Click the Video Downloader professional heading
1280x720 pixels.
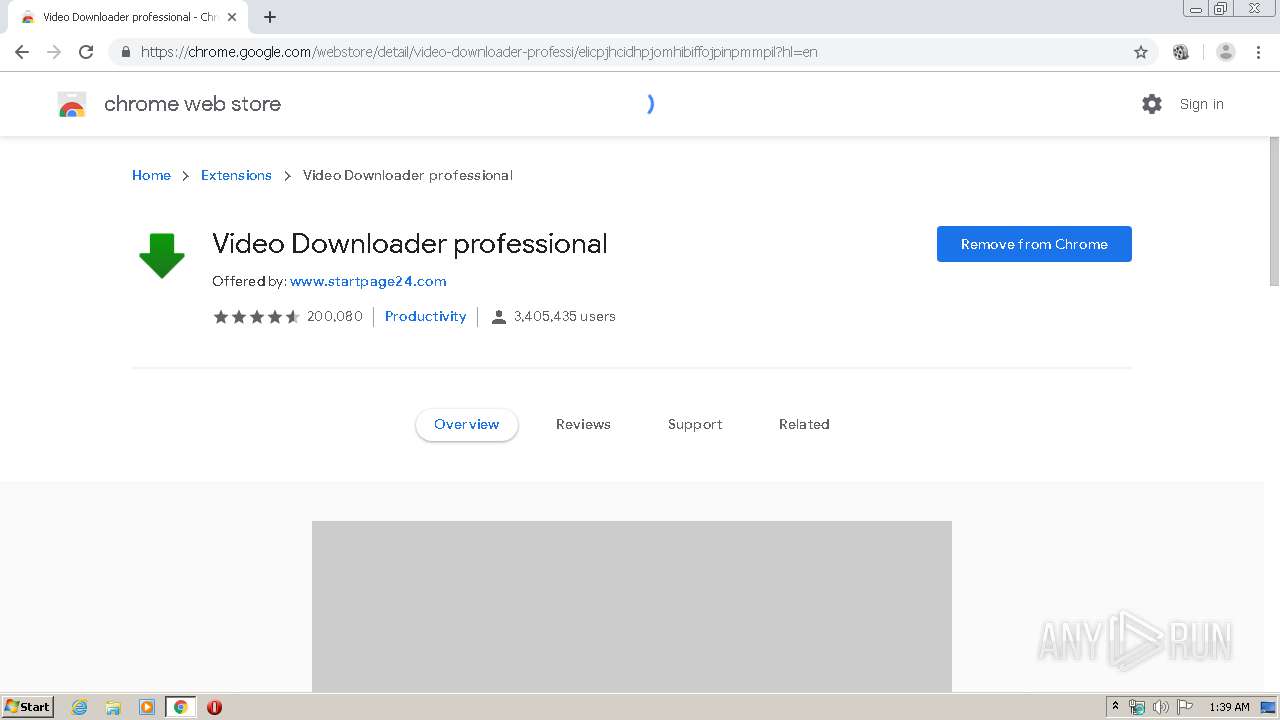pos(410,244)
